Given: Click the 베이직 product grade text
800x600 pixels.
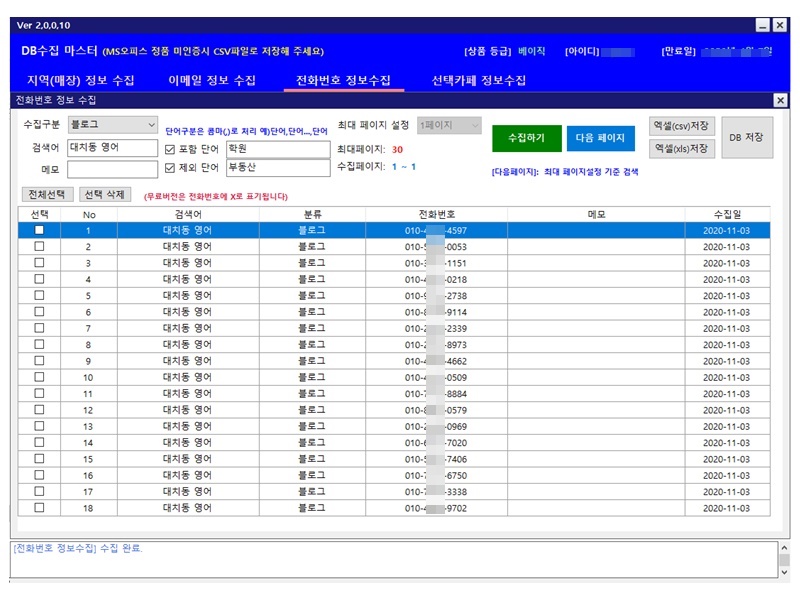Looking at the screenshot, I should pos(532,51).
